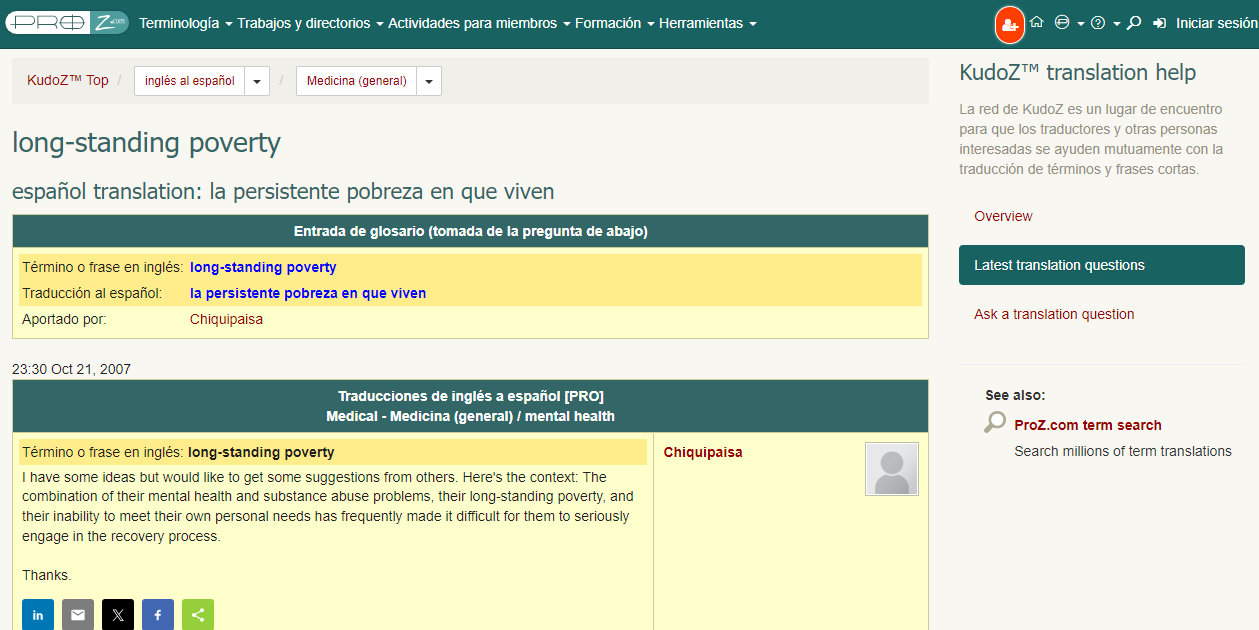The image size is (1259, 630).
Task: Share this question on LinkedIn
Action: [x=38, y=615]
